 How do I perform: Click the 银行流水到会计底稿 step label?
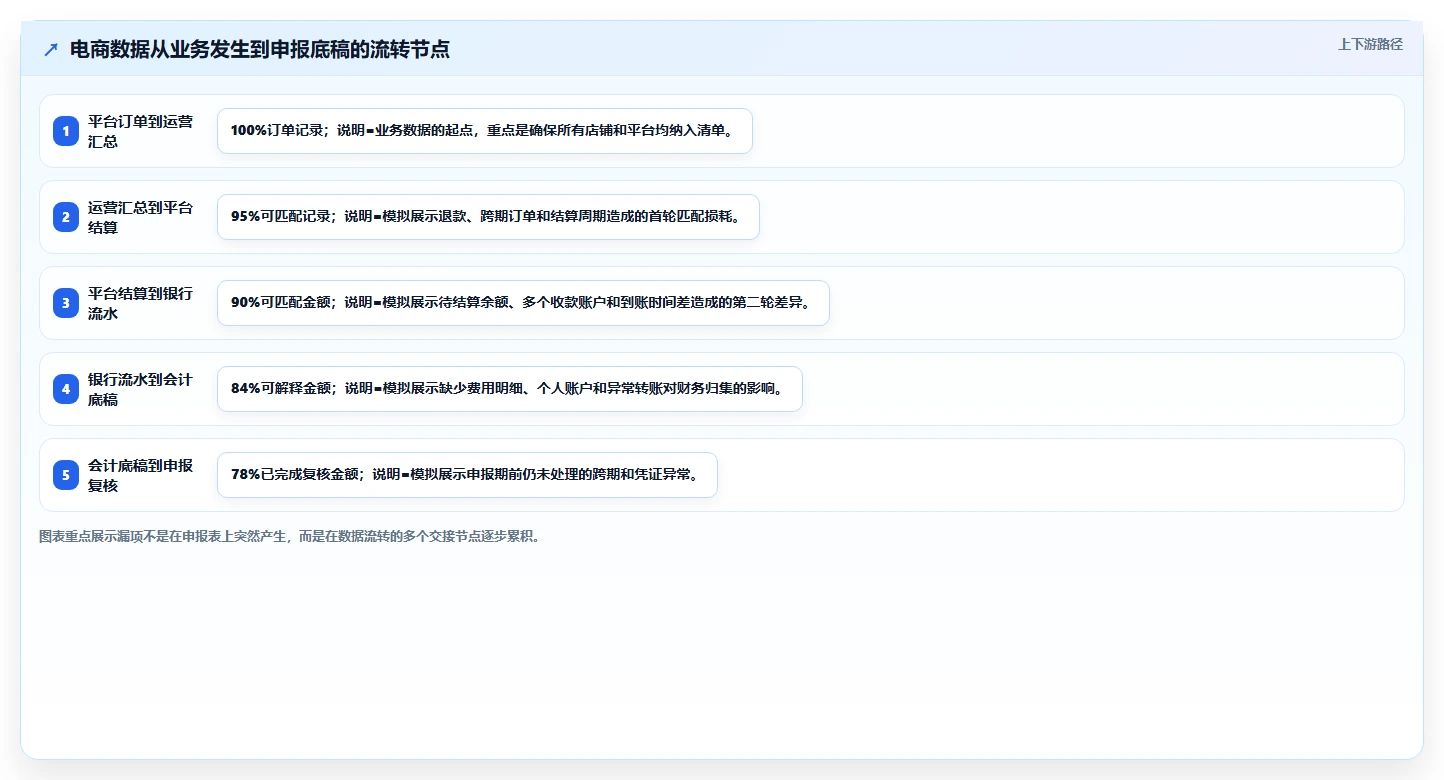coord(141,389)
